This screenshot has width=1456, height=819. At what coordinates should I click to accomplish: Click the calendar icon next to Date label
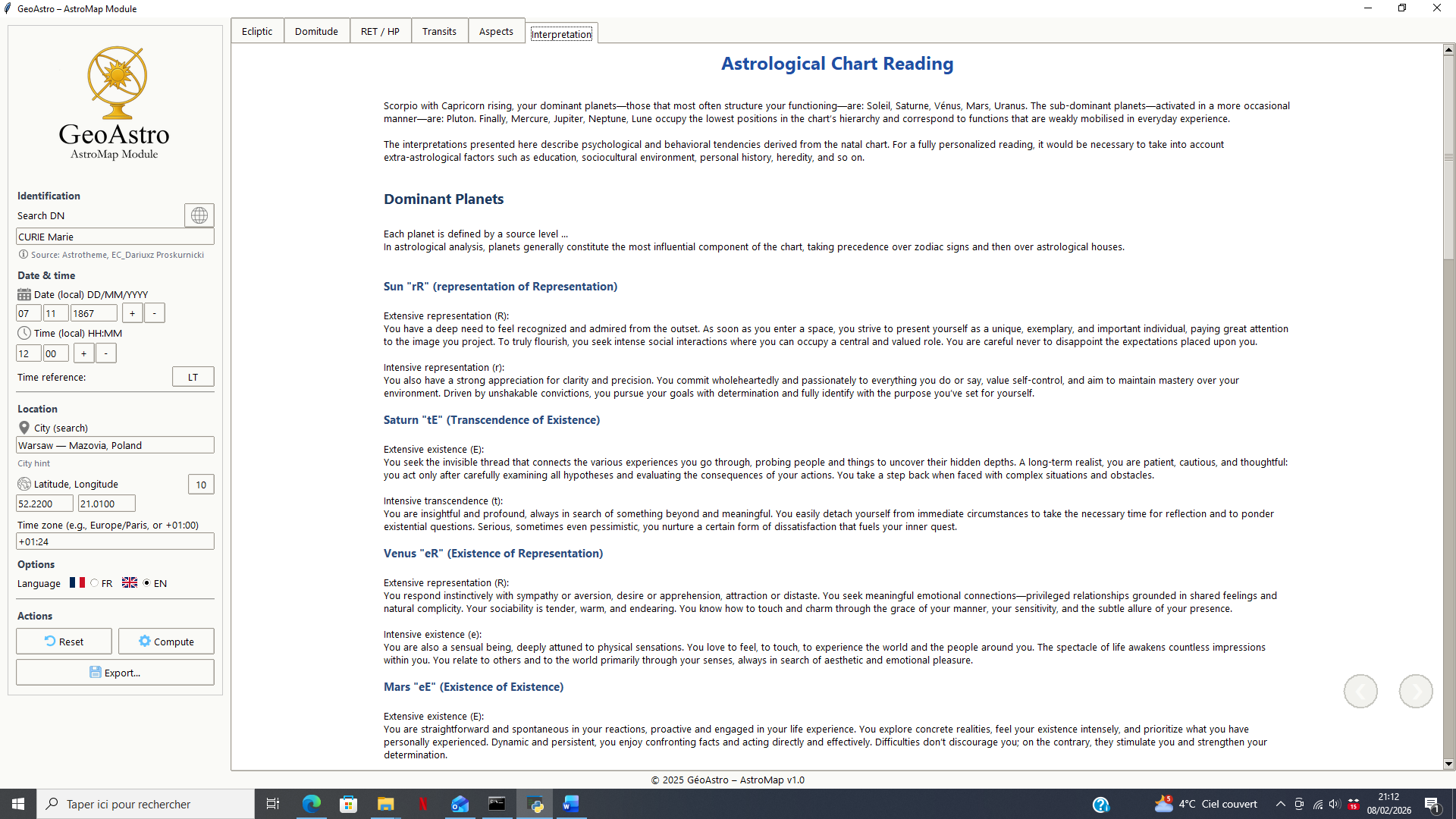(x=24, y=294)
